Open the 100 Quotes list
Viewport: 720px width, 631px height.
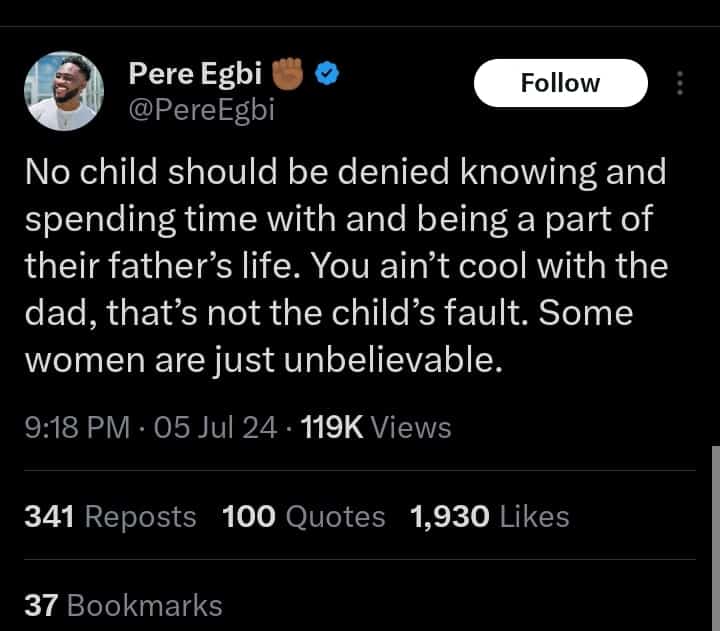[303, 516]
